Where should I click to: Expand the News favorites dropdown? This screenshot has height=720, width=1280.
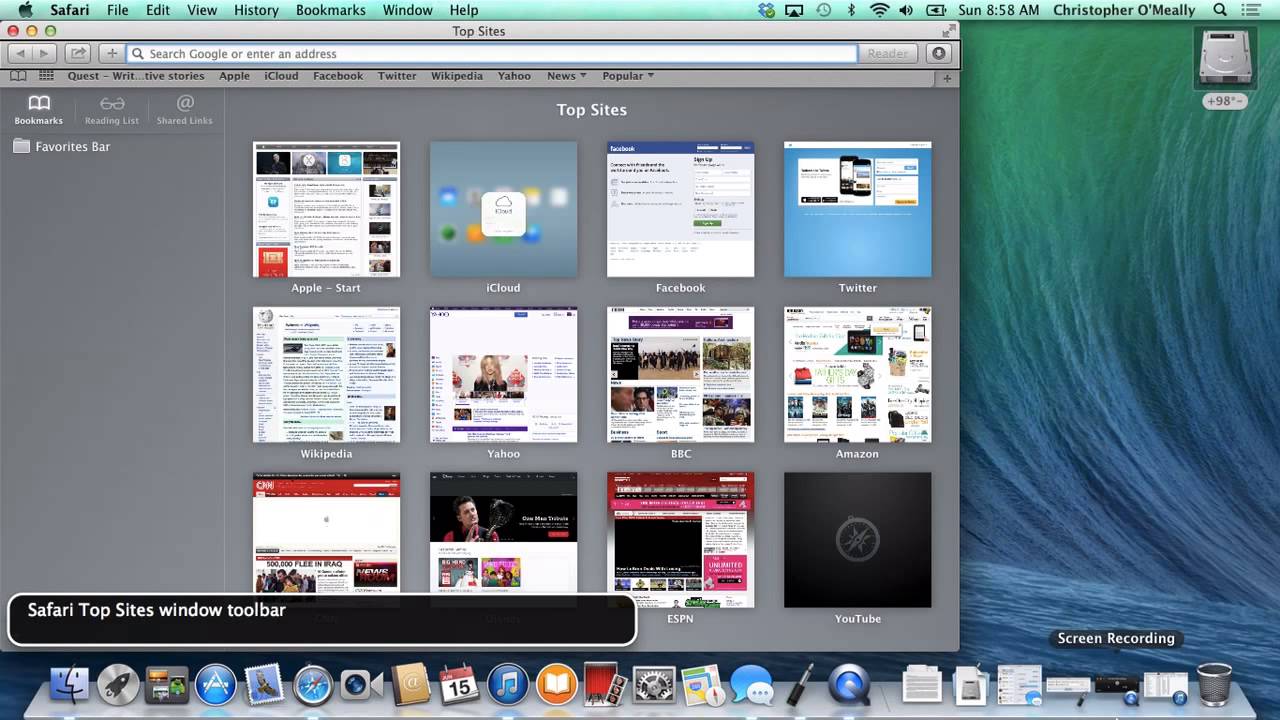pos(566,76)
